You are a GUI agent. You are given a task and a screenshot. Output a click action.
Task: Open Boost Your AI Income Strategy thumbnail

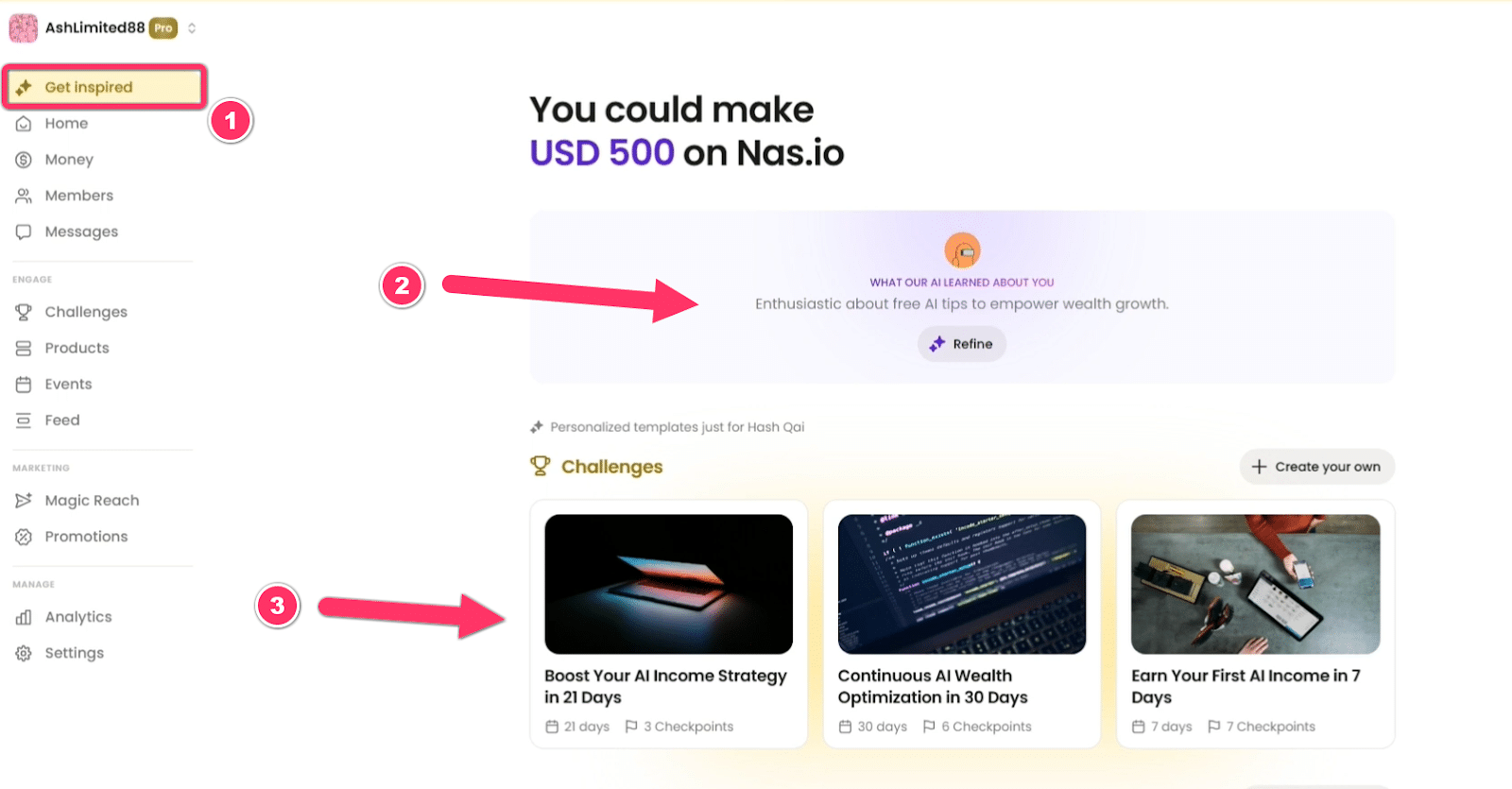pyautogui.click(x=668, y=584)
